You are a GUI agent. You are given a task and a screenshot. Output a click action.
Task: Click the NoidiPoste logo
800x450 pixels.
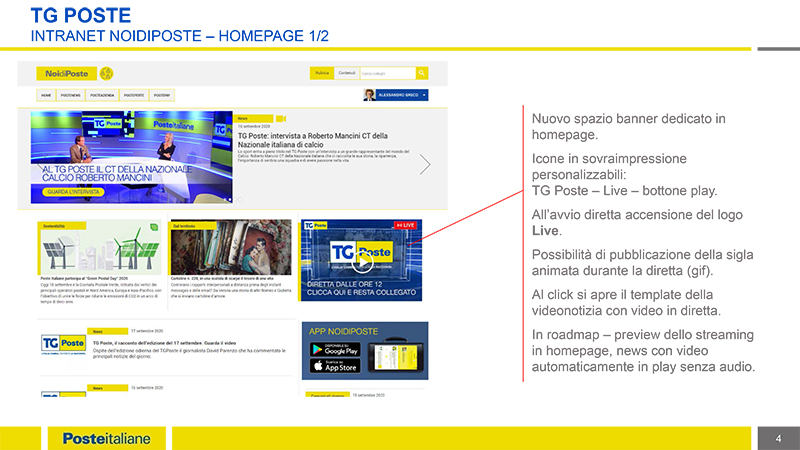(x=66, y=73)
